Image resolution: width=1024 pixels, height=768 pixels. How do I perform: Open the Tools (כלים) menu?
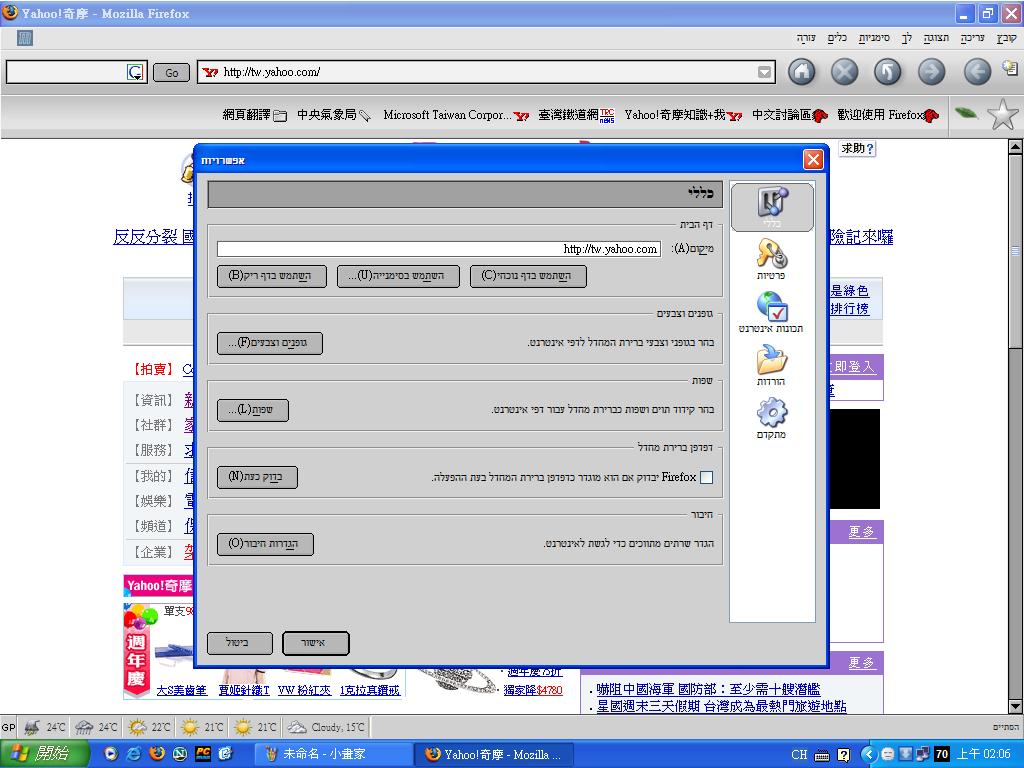(837, 38)
